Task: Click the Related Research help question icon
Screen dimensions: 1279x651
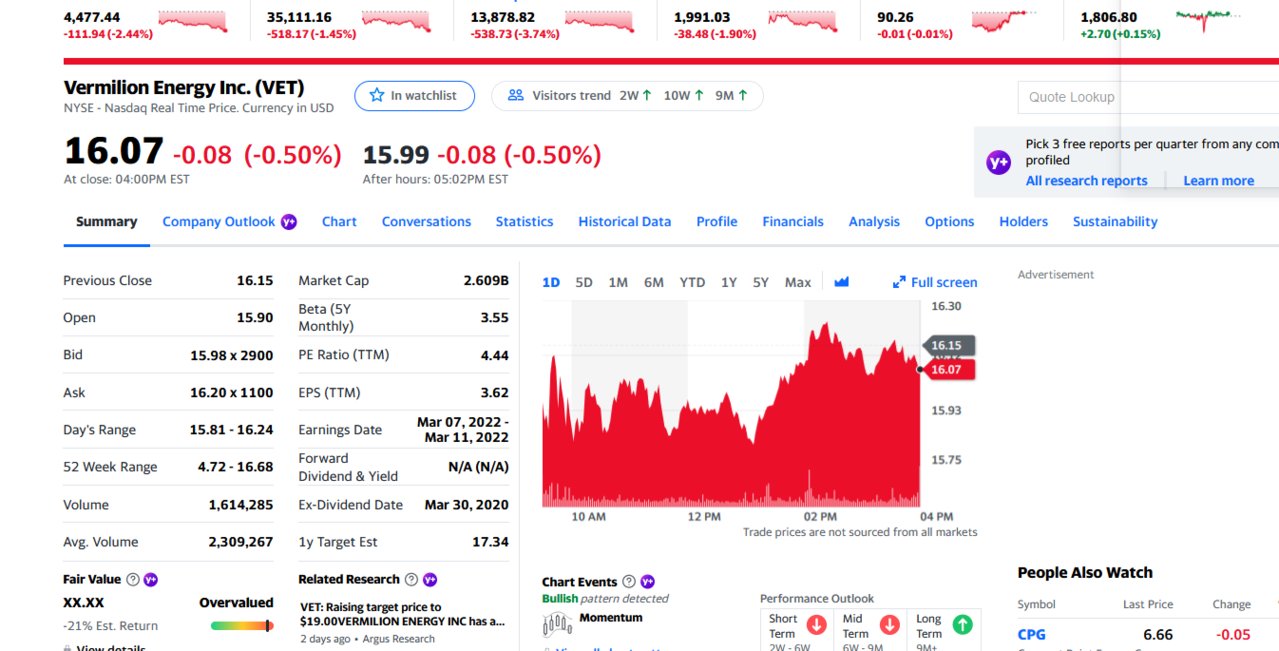Action: (409, 579)
